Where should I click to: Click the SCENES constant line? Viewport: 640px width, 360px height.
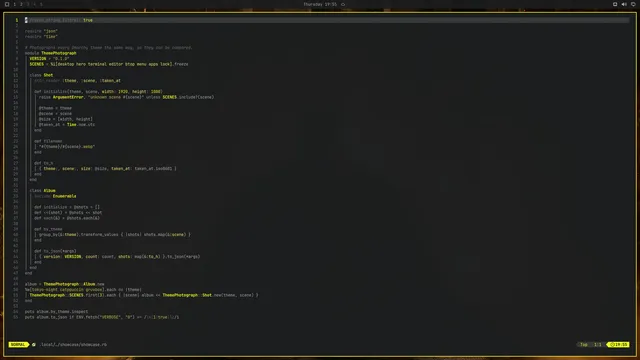point(109,64)
